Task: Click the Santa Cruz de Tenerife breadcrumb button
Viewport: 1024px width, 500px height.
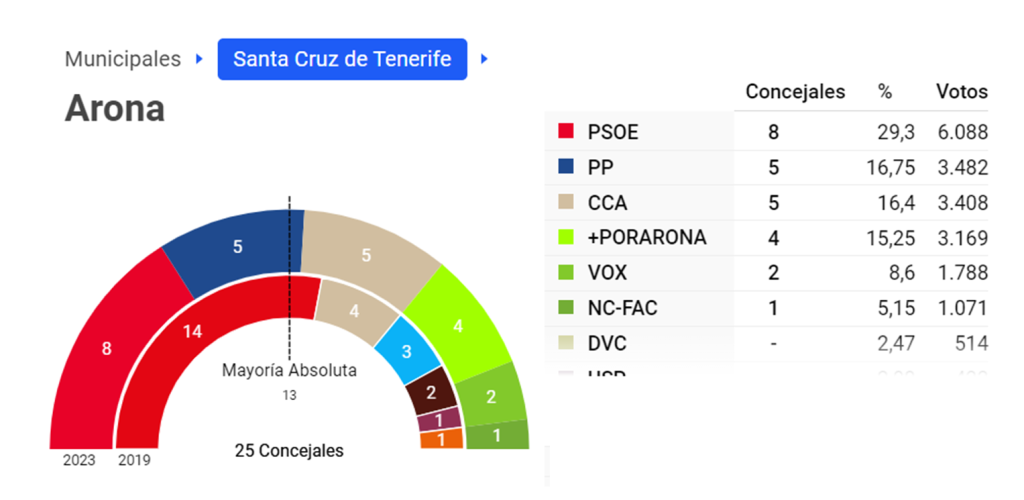Action: click(342, 59)
